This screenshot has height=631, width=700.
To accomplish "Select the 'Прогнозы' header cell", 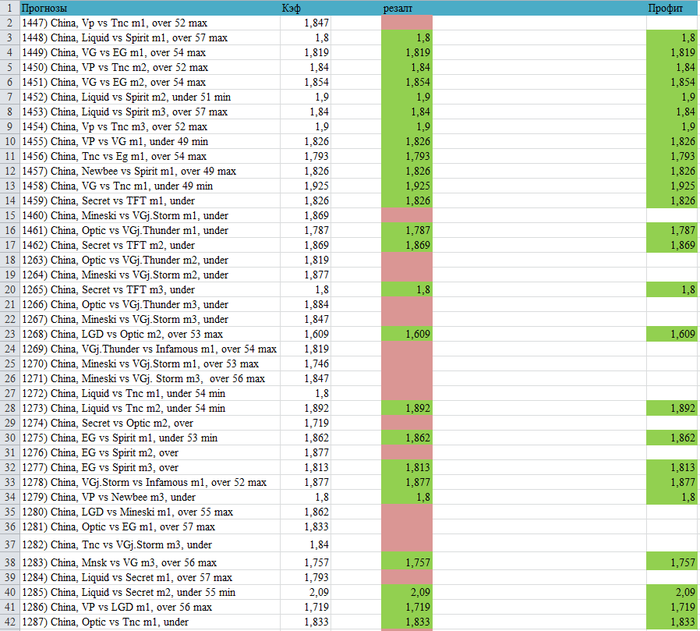I will pos(150,8).
